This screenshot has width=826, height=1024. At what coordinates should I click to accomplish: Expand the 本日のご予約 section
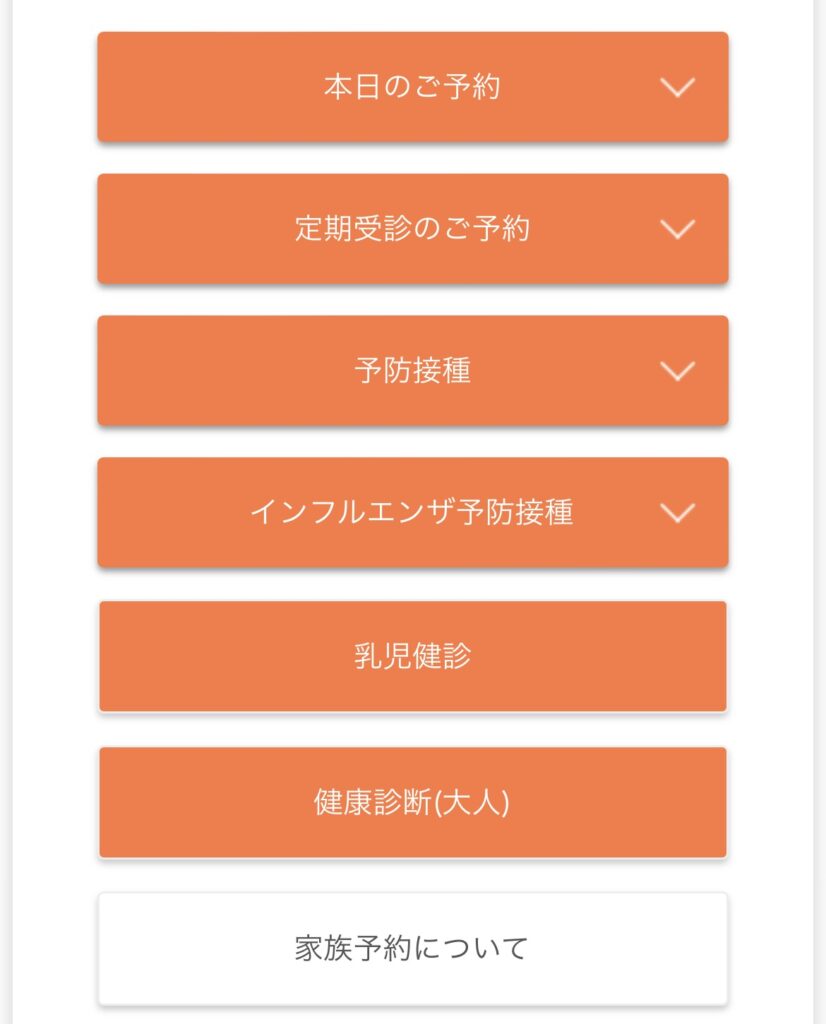click(x=412, y=88)
